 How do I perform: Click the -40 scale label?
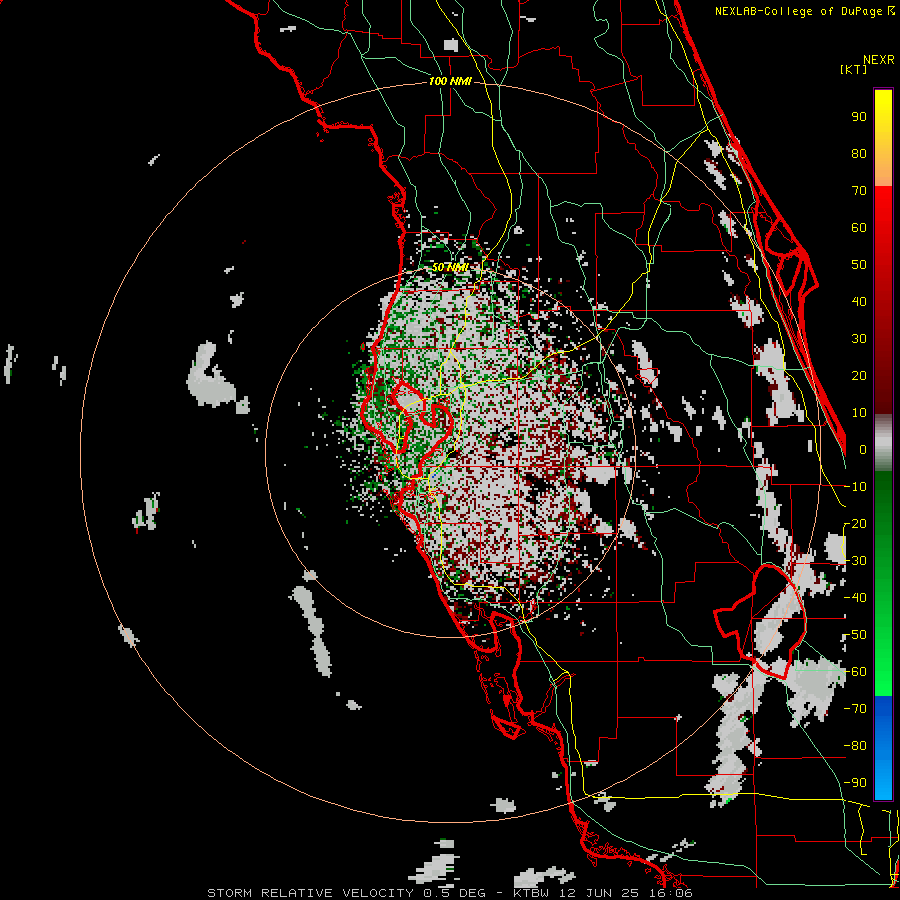[855, 598]
